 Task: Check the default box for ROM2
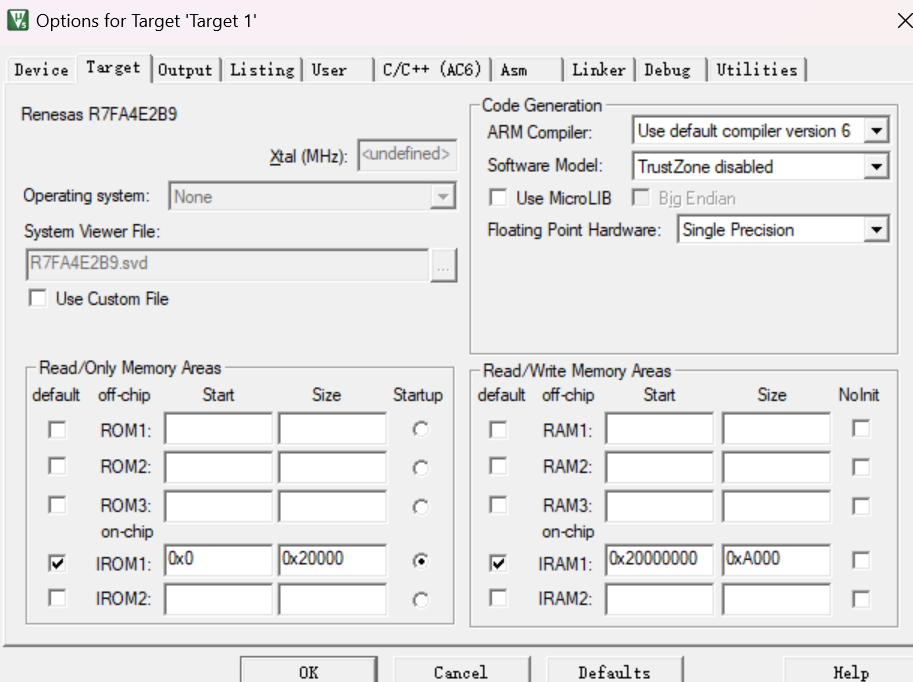(x=57, y=466)
